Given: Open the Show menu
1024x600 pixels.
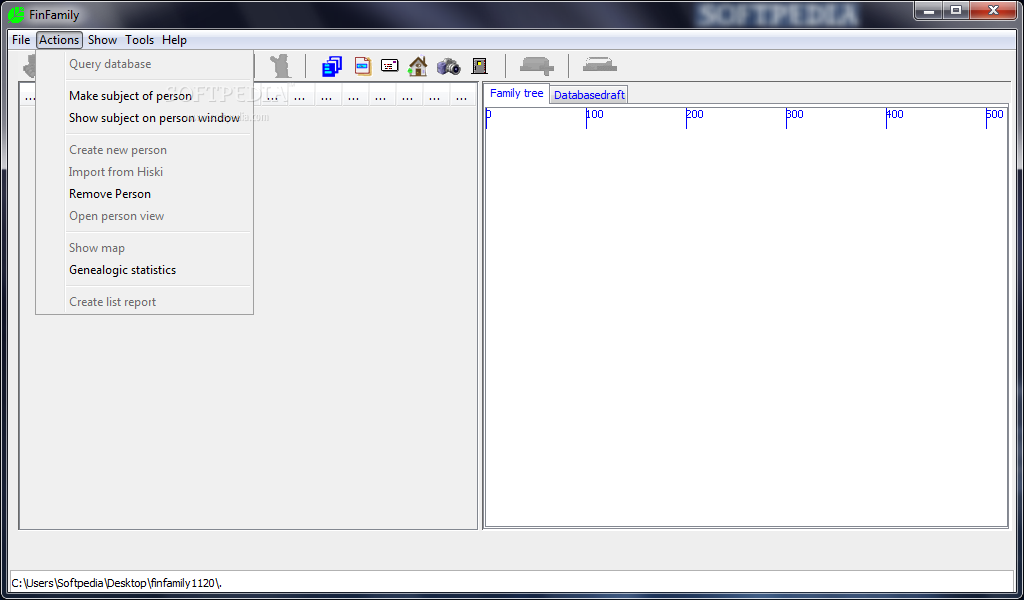Looking at the screenshot, I should click(x=103, y=40).
